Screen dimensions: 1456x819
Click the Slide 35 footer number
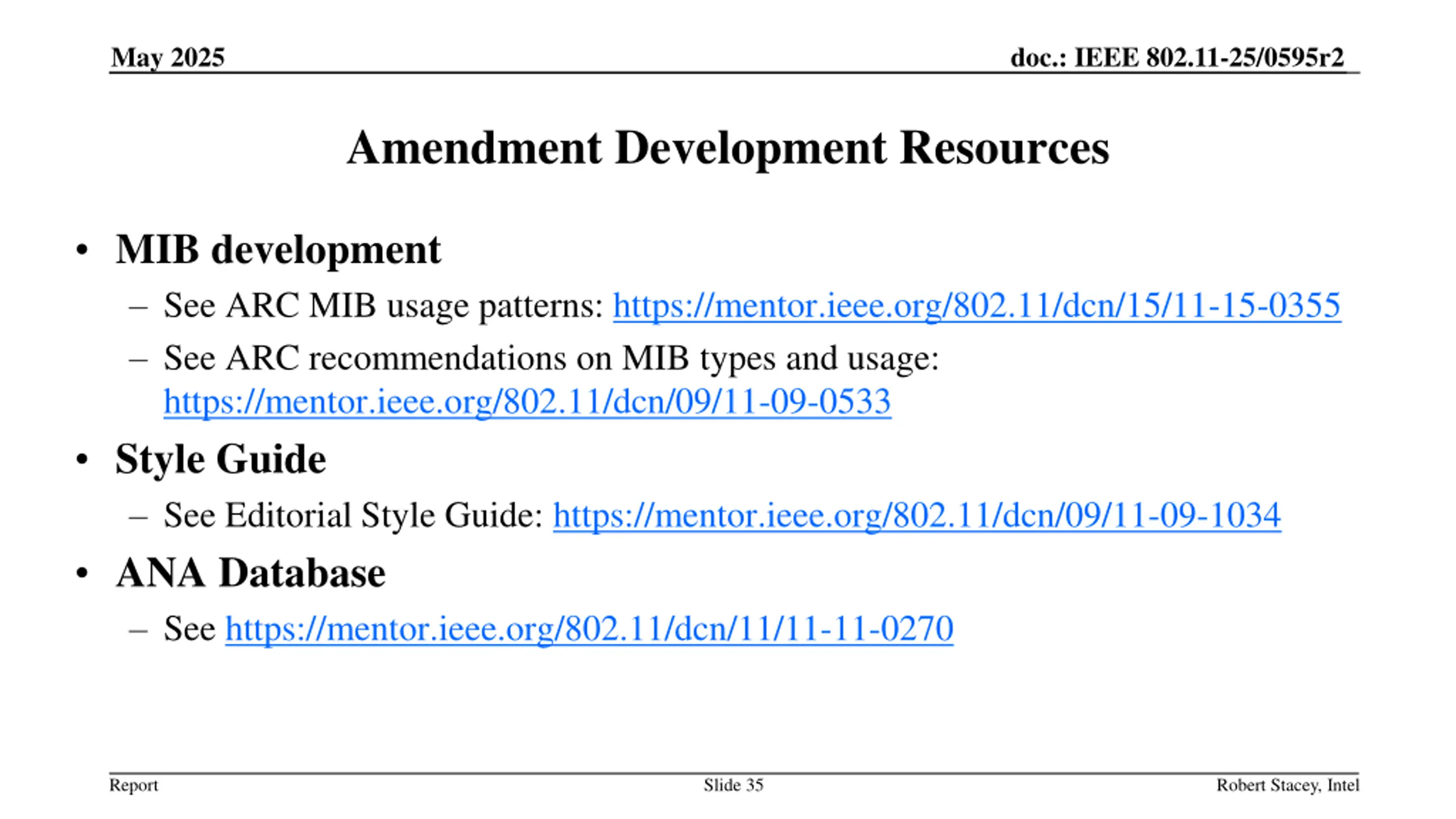tap(733, 785)
